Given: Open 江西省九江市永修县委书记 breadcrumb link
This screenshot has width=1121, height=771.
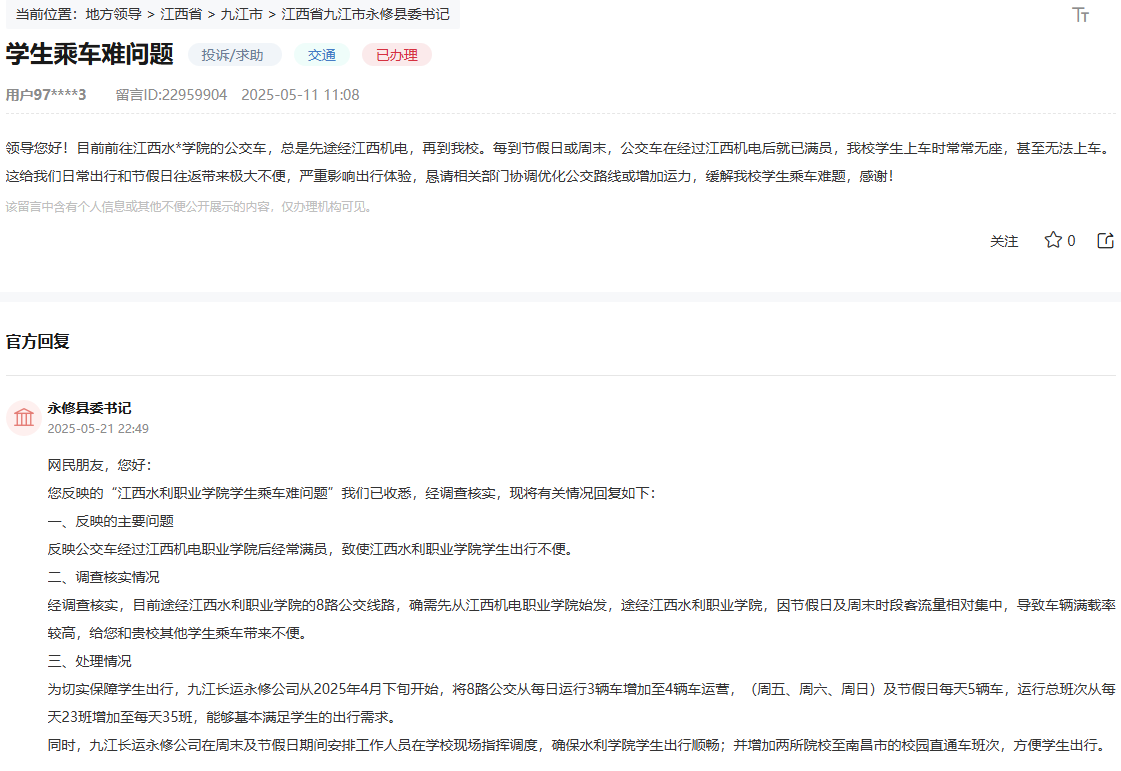Looking at the screenshot, I should [365, 15].
